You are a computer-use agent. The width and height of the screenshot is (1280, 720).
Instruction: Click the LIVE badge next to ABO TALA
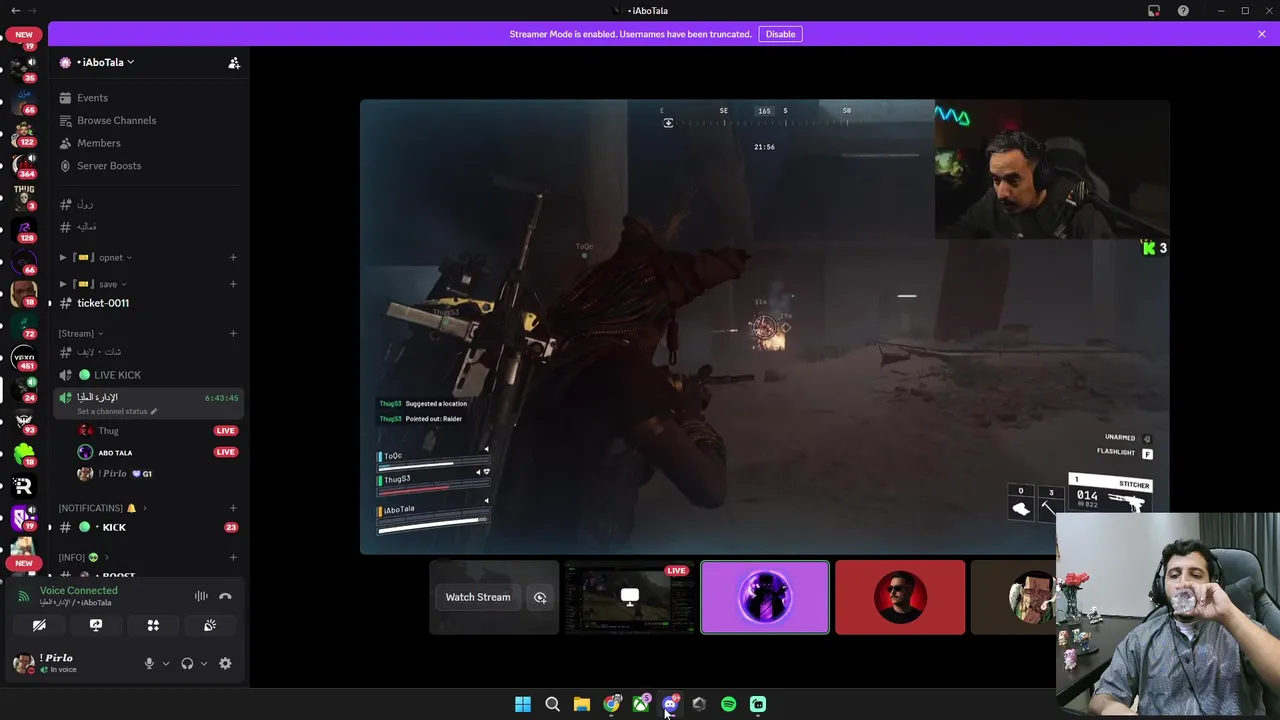225,452
